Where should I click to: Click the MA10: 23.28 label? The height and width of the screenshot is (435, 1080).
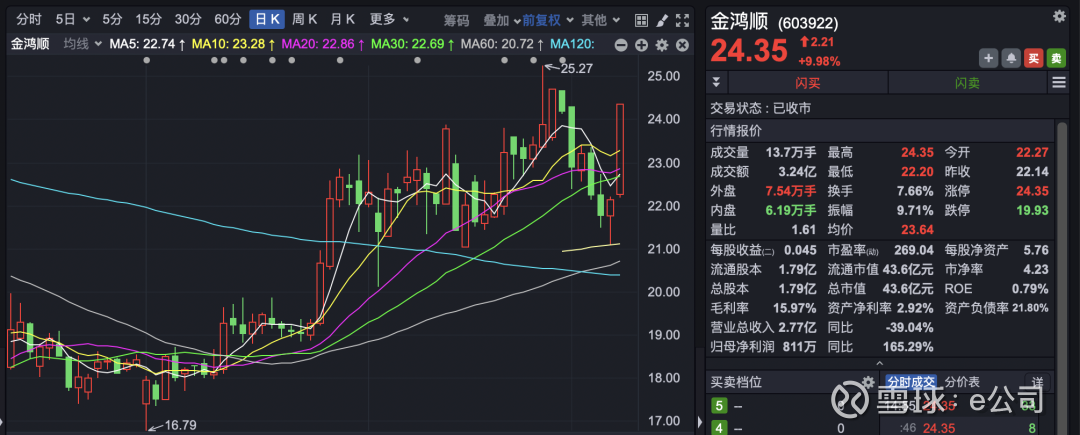[x=234, y=45]
